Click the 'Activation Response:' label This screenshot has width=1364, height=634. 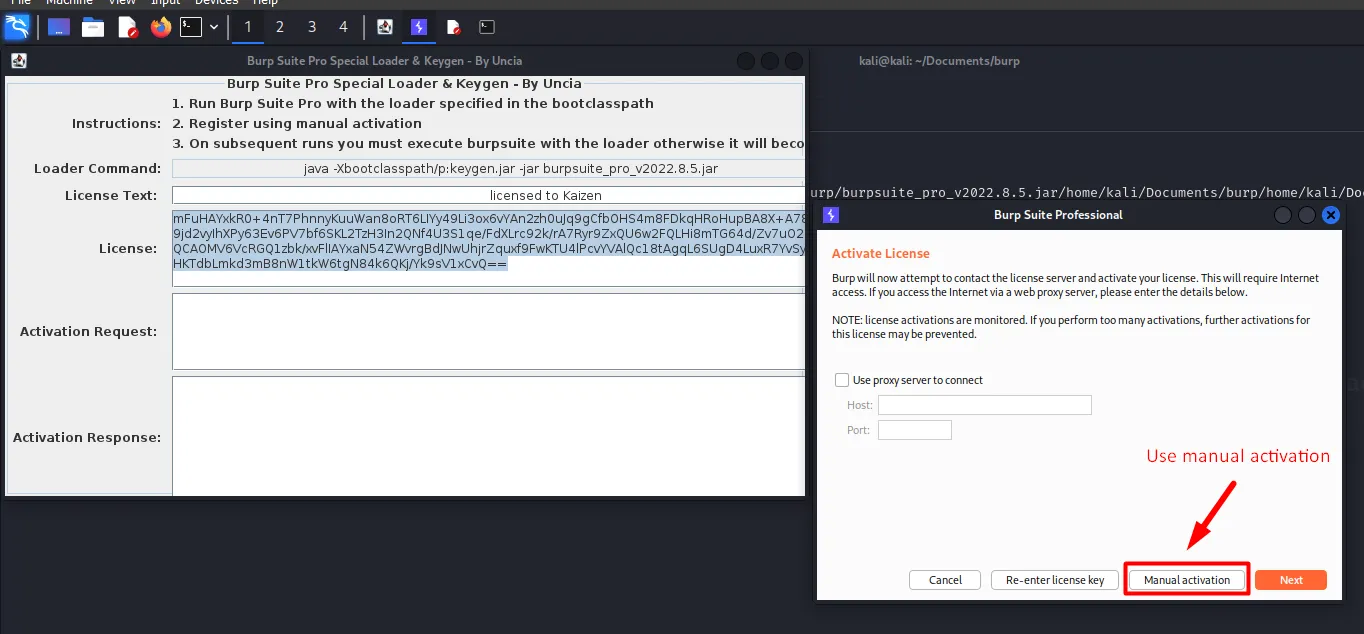click(87, 437)
